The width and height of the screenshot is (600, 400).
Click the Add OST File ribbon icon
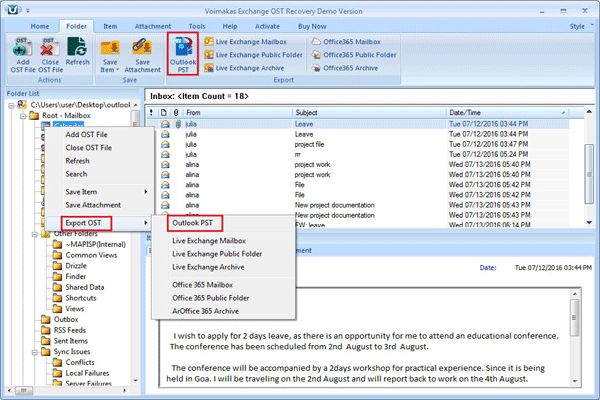pyautogui.click(x=23, y=55)
